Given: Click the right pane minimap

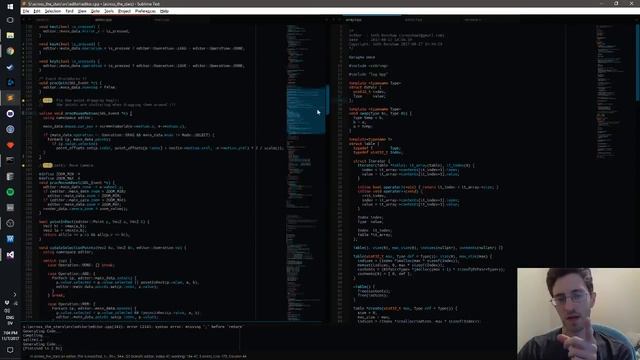Looking at the screenshot, I should point(614,92).
